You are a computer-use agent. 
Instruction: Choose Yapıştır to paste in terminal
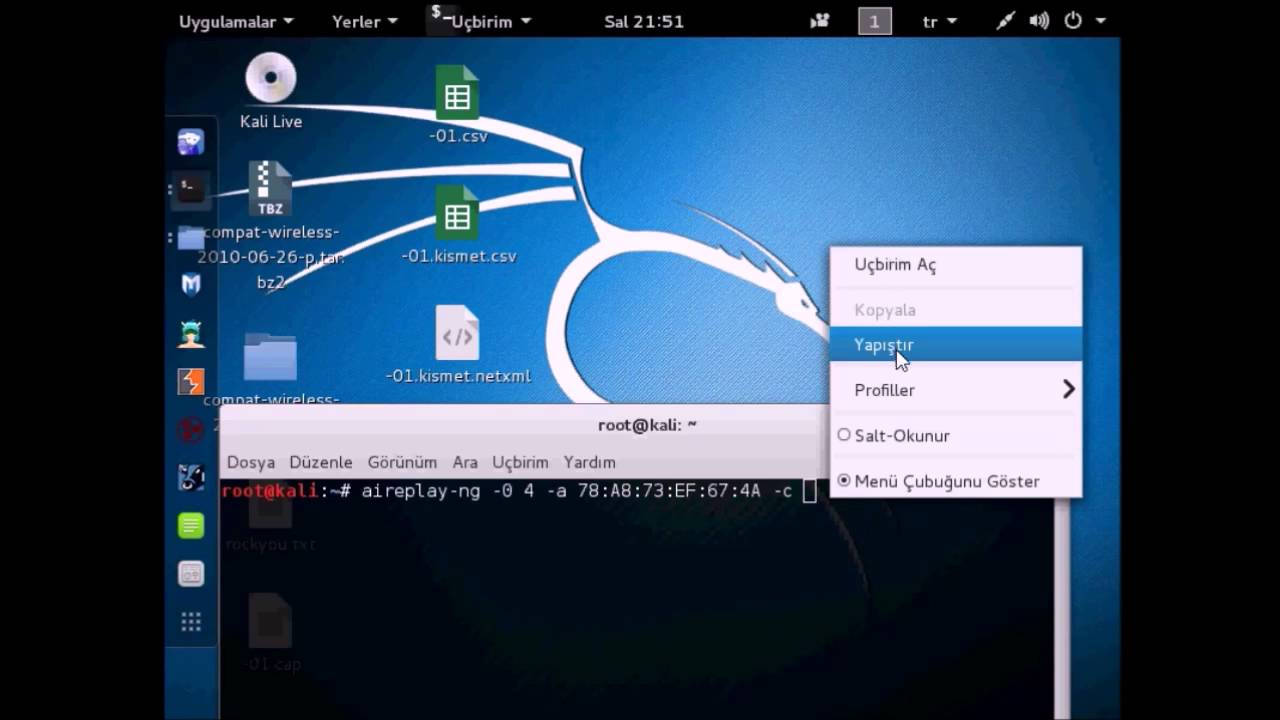956,344
